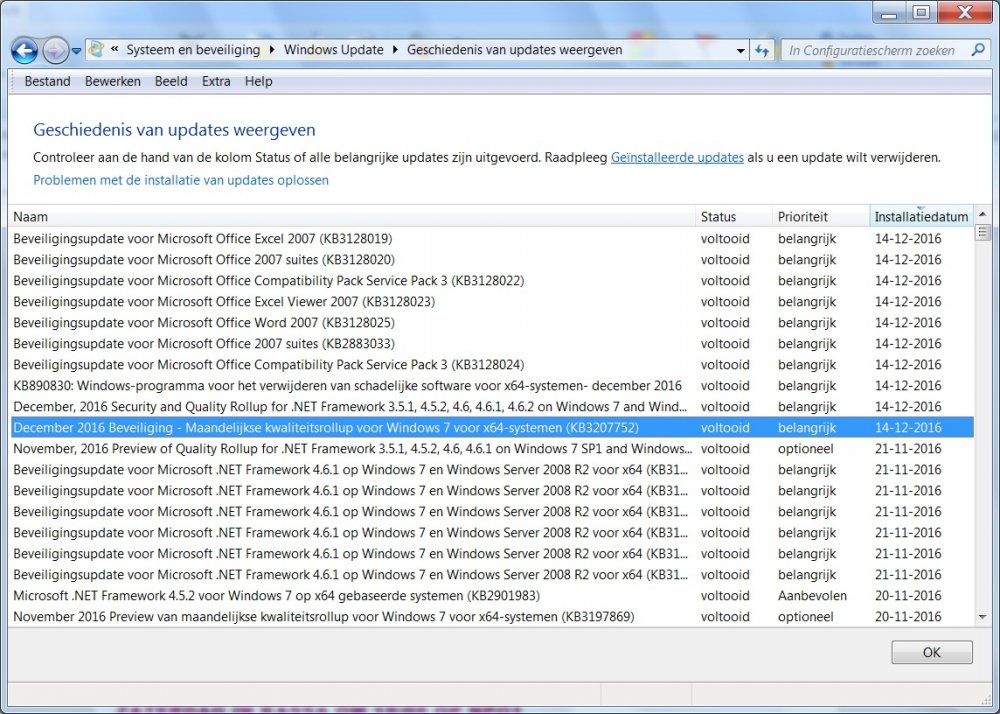Open the Geïnstalleerde updates link
This screenshot has height=714, width=1000.
[x=677, y=158]
